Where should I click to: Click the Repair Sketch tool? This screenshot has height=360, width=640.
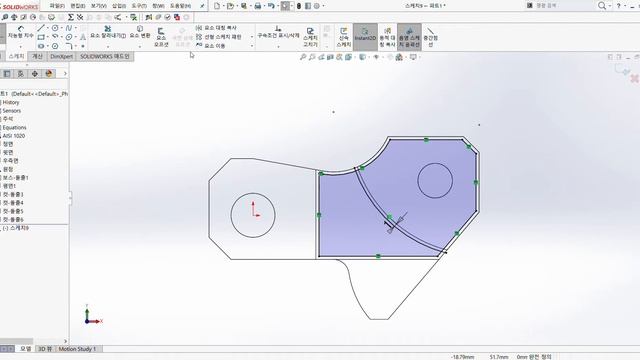(x=310, y=37)
